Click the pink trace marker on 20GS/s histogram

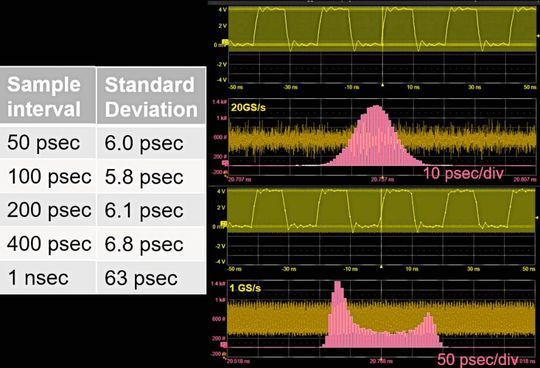pyautogui.click(x=225, y=162)
